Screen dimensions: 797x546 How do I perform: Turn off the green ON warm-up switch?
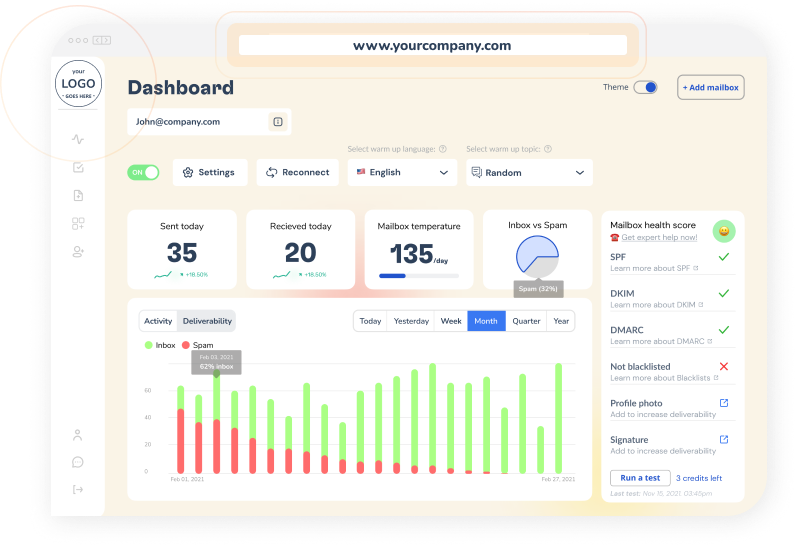tap(143, 172)
